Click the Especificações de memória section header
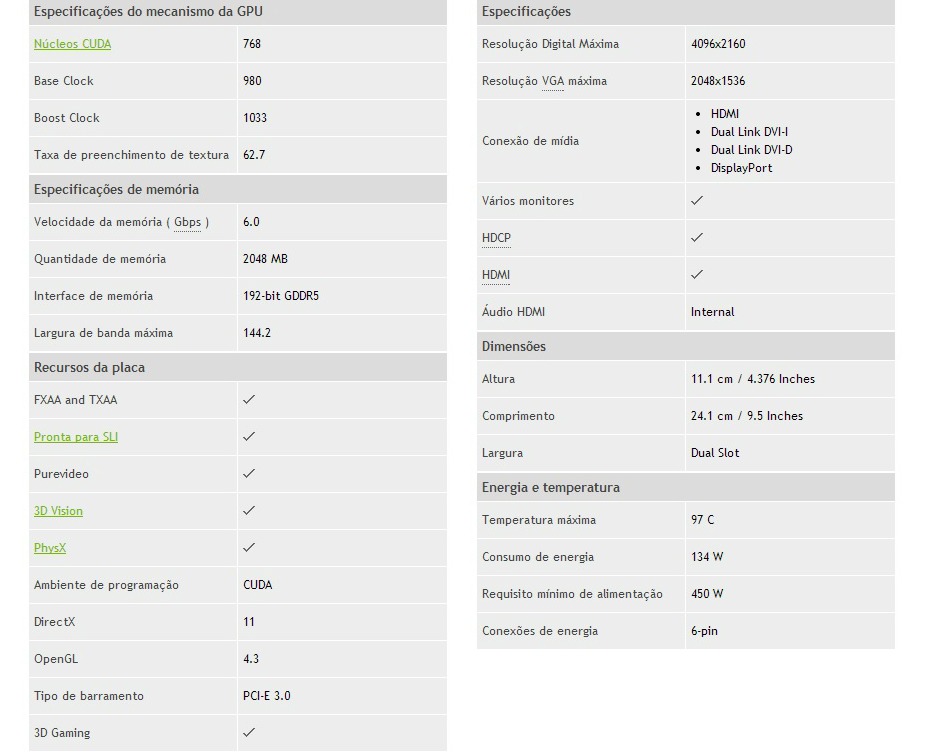 click(x=116, y=189)
